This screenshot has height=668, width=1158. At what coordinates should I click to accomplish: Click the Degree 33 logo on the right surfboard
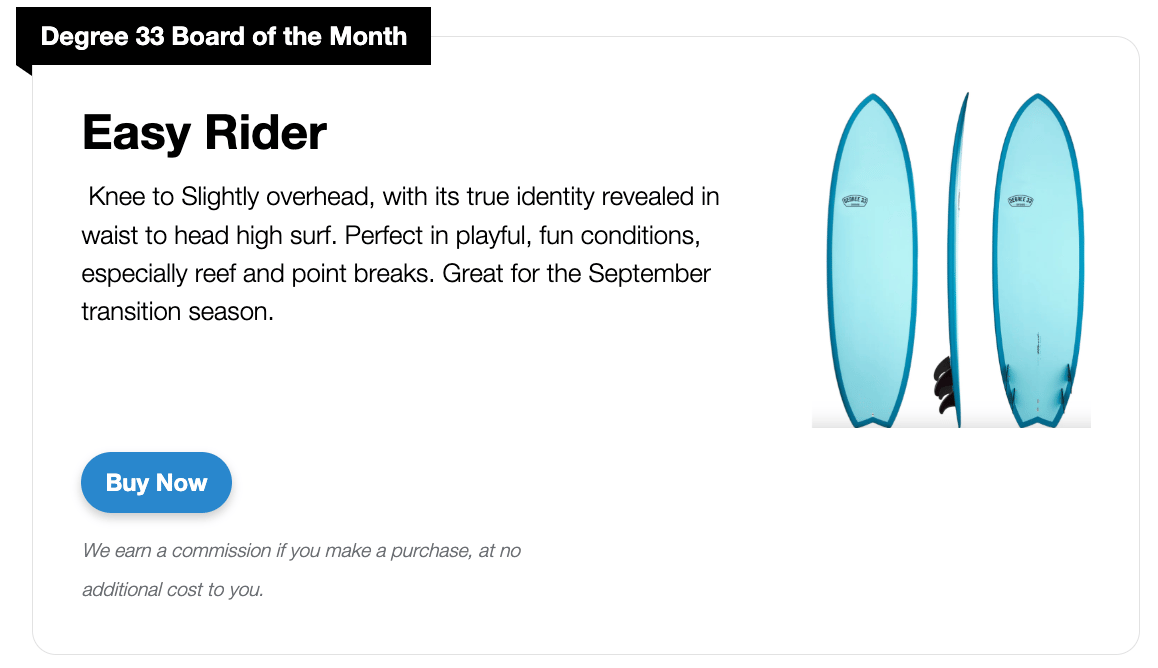point(1021,201)
